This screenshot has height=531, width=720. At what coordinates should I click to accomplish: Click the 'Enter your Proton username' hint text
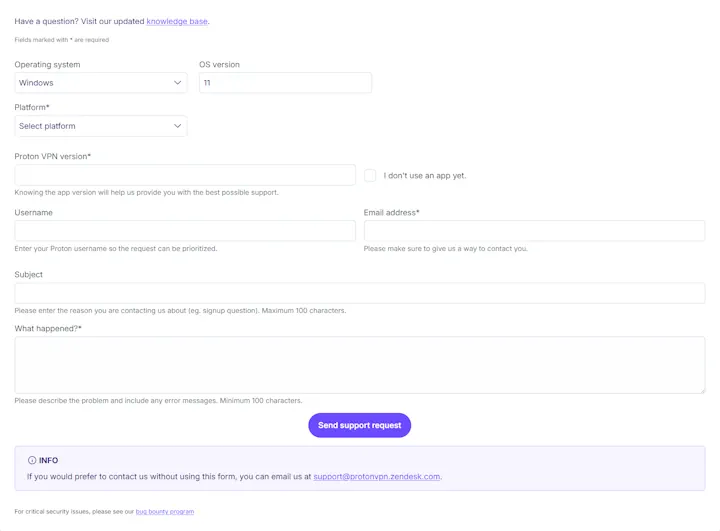pyautogui.click(x=116, y=249)
